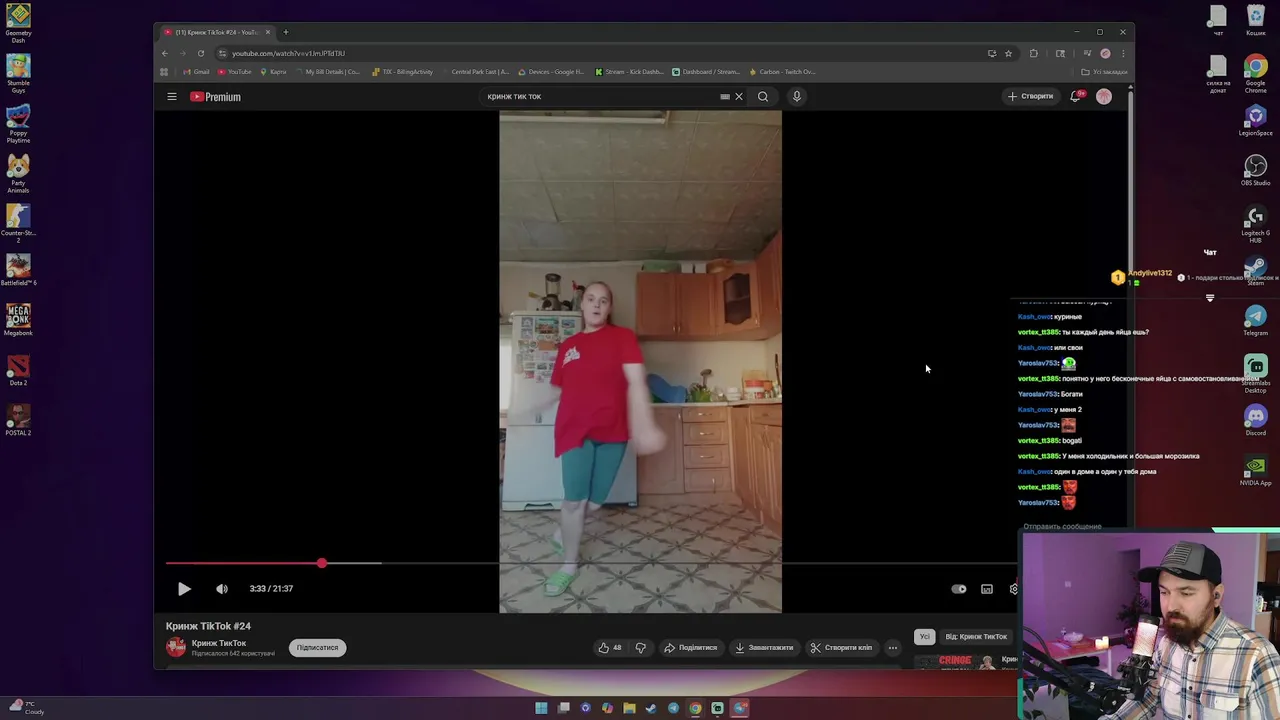Screen dimensions: 1280x720
Task: Open the Stream - Kick Dashboard bookmark
Action: (629, 72)
